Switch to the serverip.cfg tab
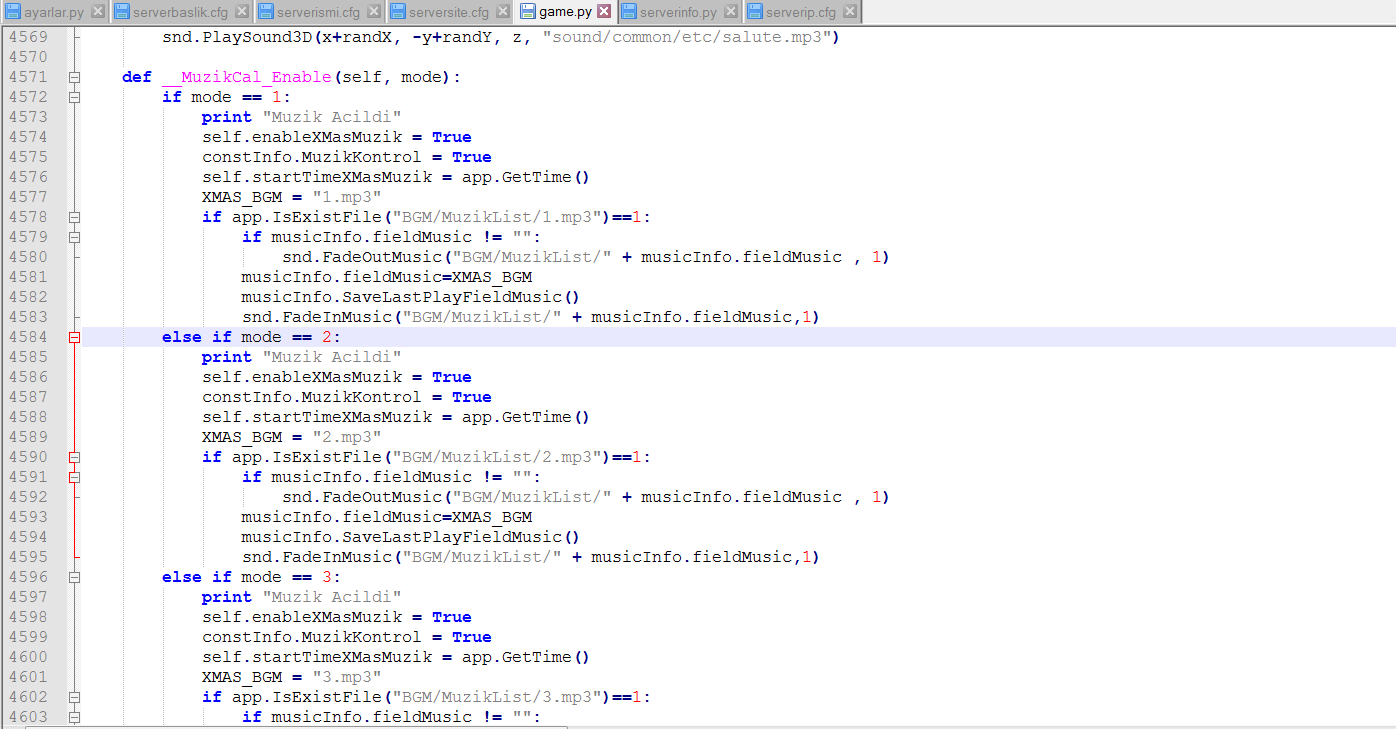 [x=801, y=12]
